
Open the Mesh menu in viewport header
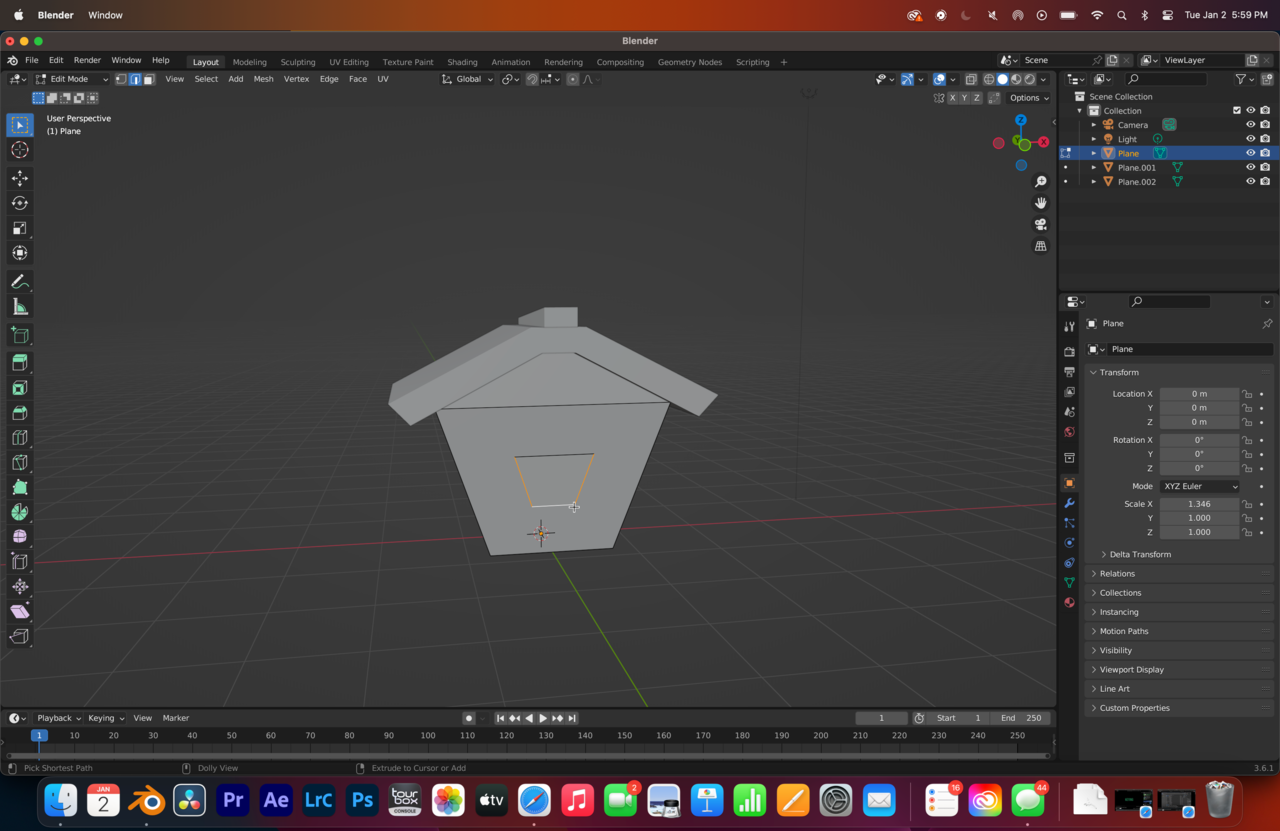(263, 79)
